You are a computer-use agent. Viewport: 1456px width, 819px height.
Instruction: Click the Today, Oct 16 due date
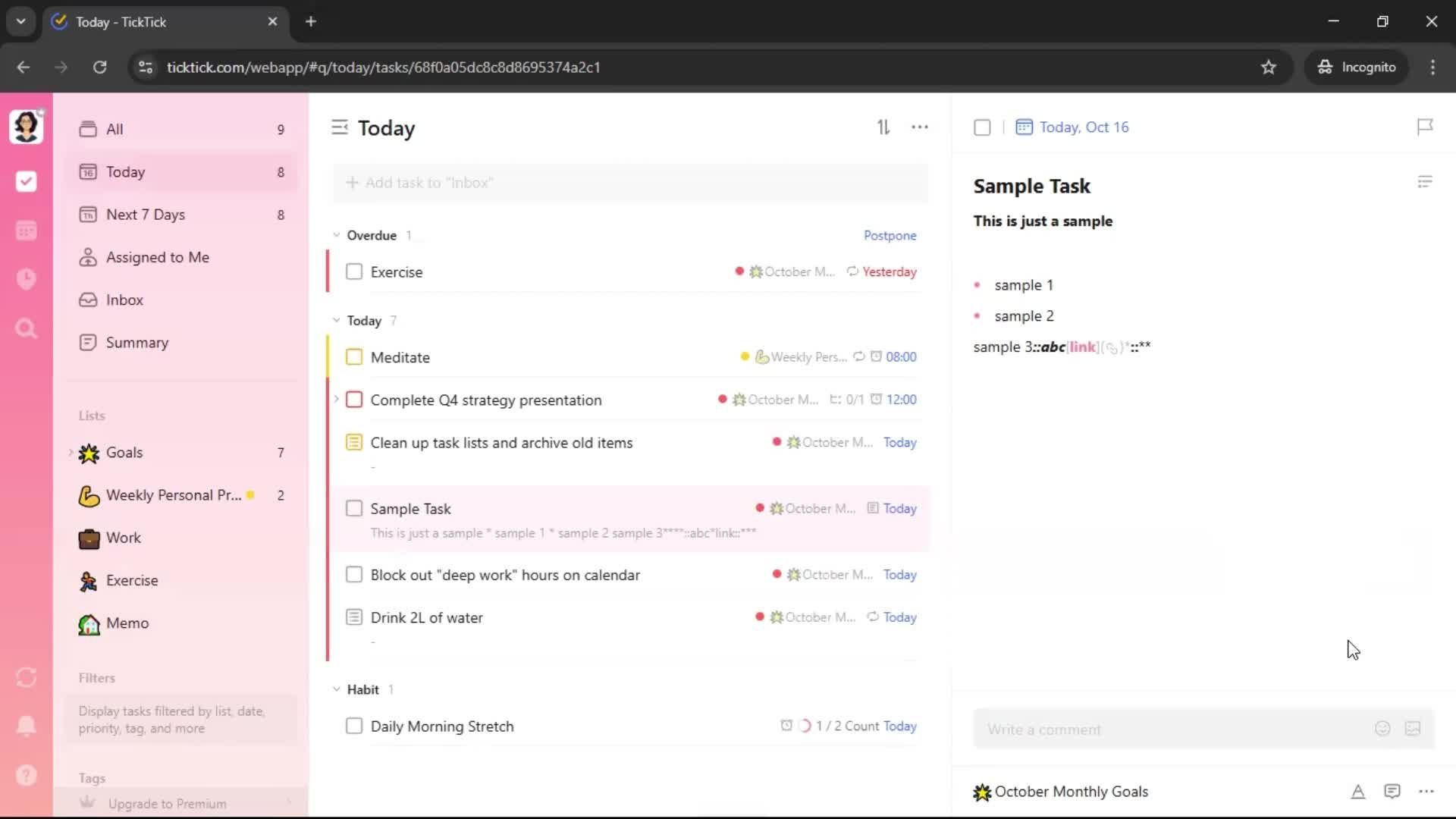(x=1083, y=127)
